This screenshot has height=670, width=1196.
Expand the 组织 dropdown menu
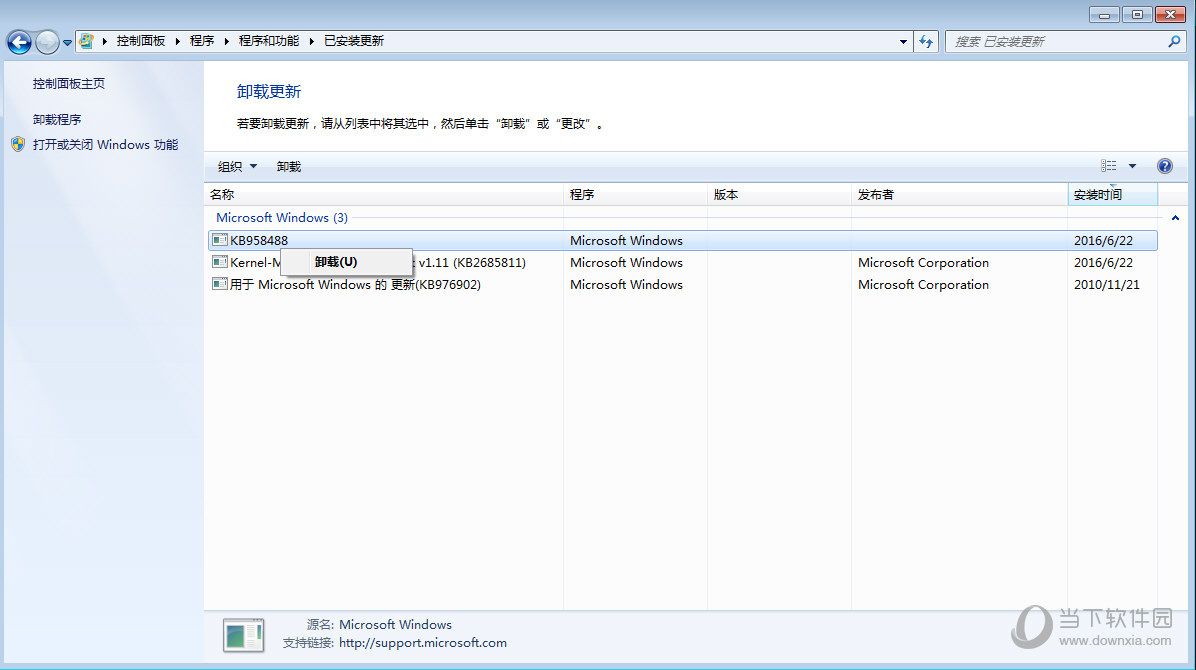[x=237, y=166]
